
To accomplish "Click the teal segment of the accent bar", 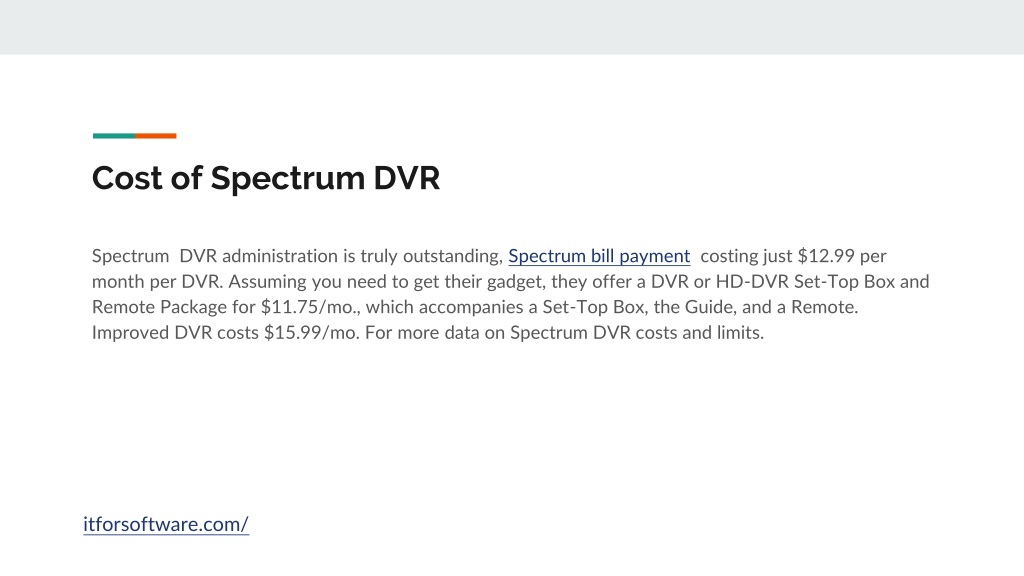I will (114, 136).
